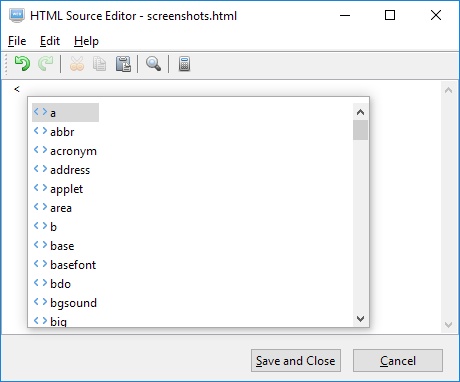Choose 'address' from autocomplete list
460x382 pixels.
[x=62, y=170]
